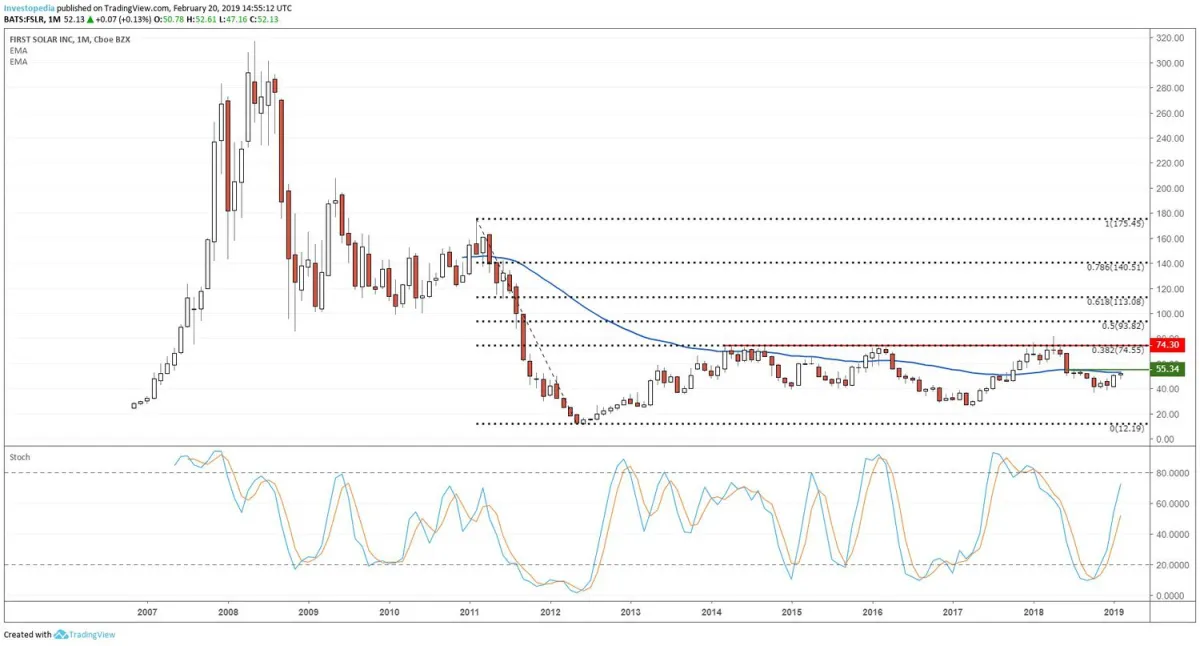Click the 2016 year label on time axis
1200x646 pixels.
point(872,611)
